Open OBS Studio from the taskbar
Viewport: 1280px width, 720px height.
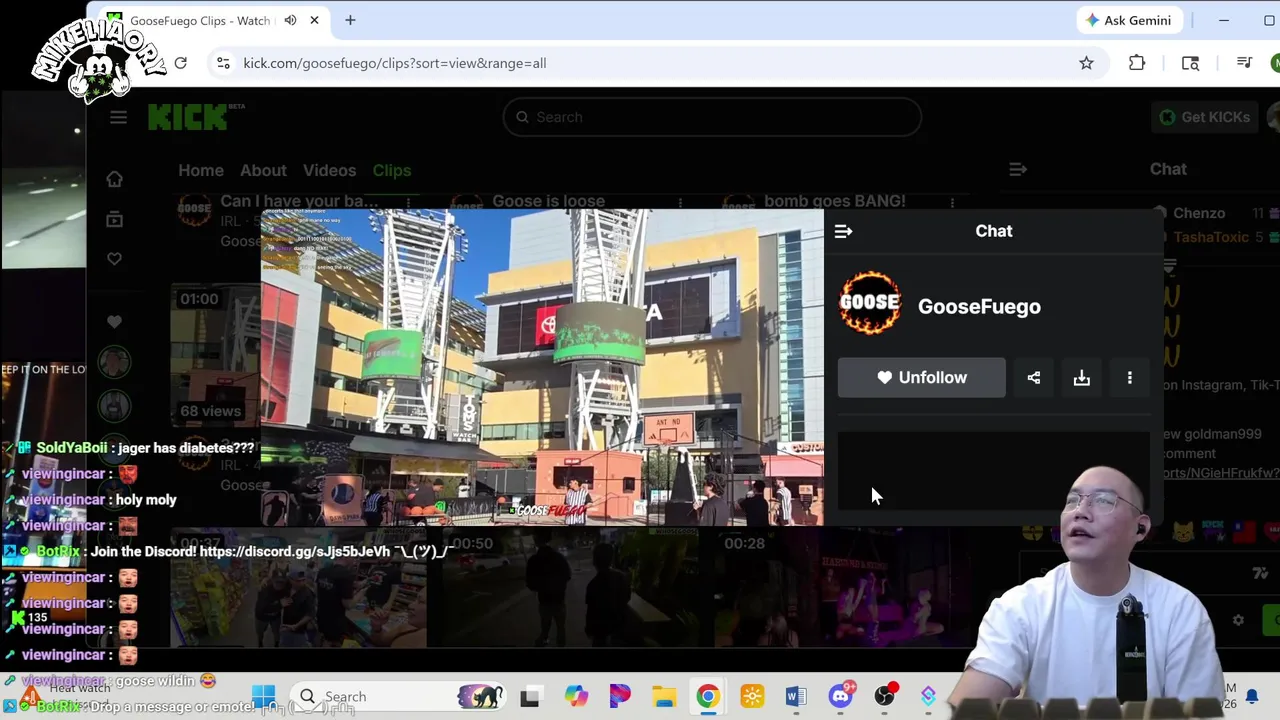click(x=885, y=697)
